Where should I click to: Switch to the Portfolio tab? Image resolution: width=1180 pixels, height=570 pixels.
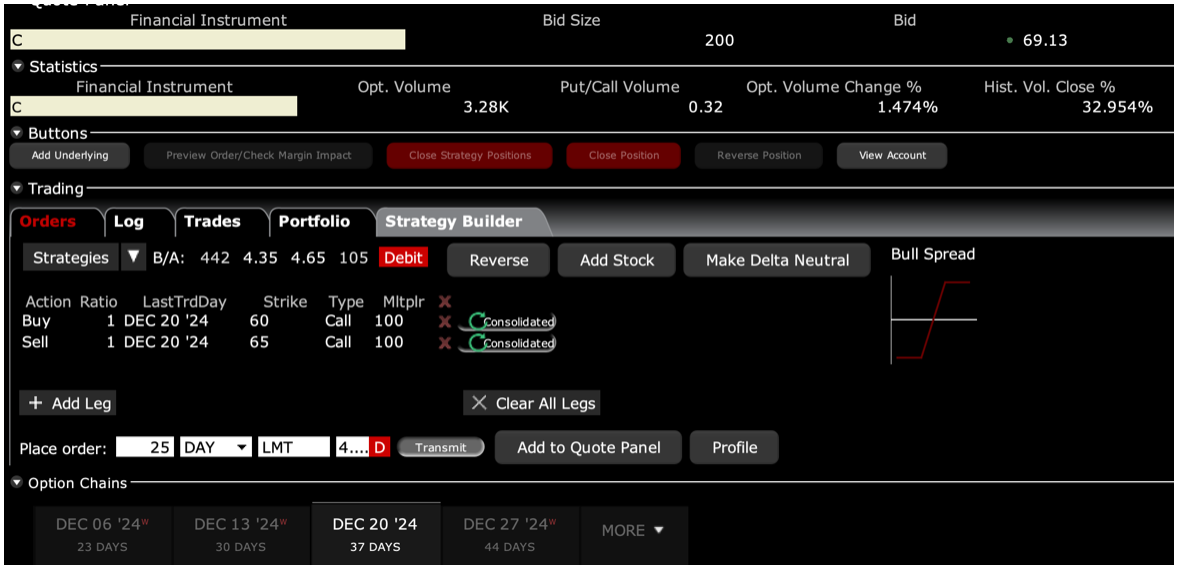[x=314, y=221]
